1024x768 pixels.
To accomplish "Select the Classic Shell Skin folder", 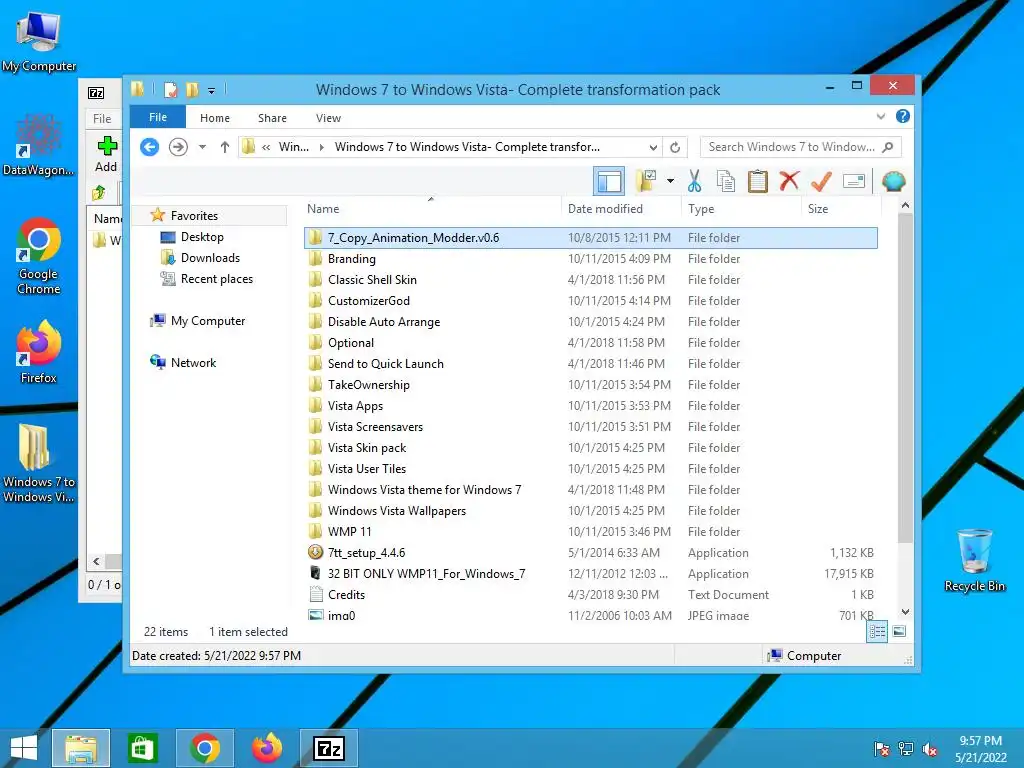I will [591, 280].
